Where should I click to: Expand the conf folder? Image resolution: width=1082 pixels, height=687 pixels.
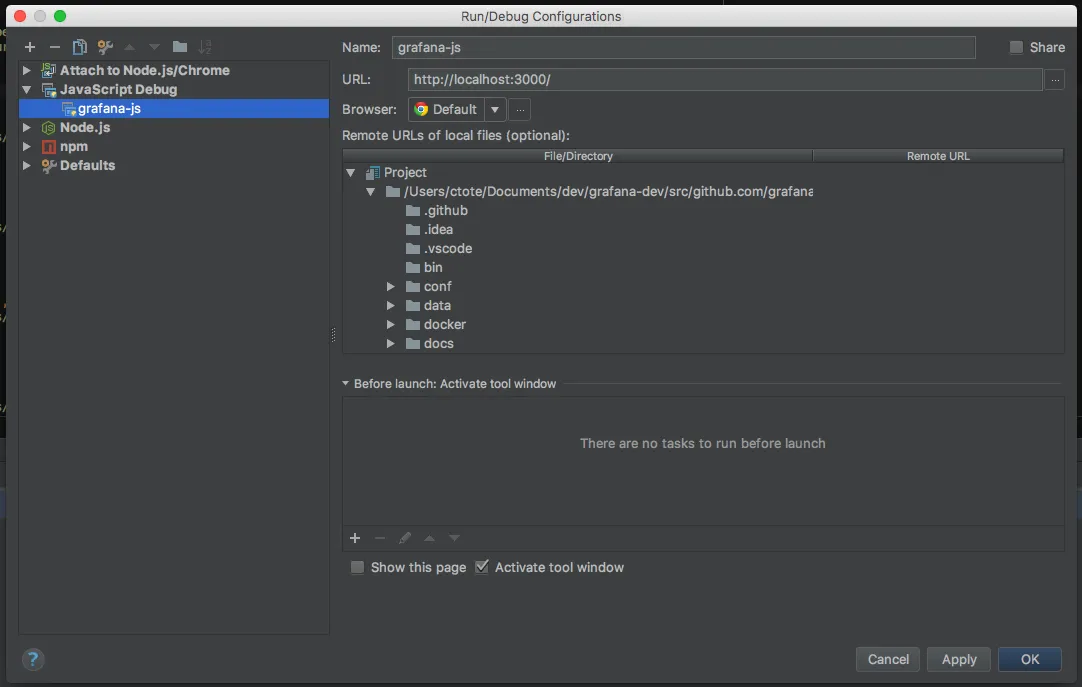391,286
